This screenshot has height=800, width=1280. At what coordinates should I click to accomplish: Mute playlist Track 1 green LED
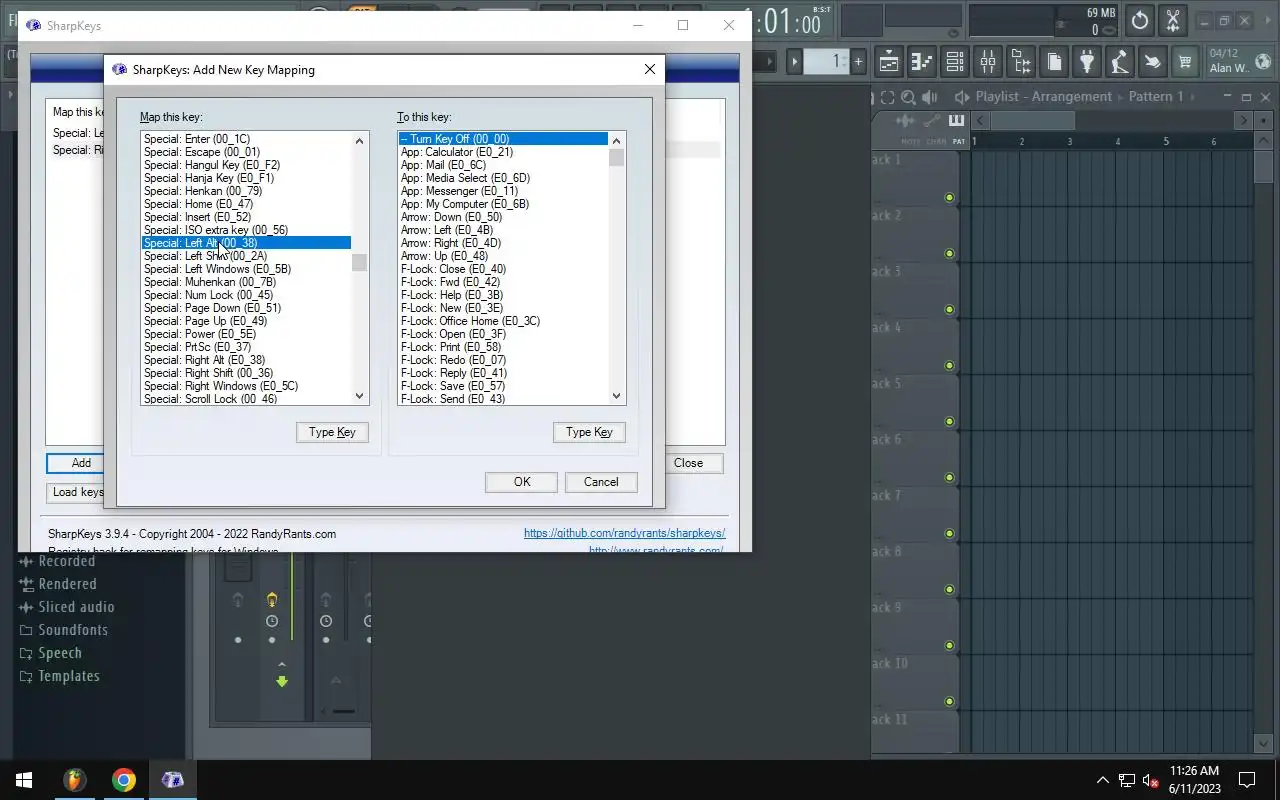(949, 197)
